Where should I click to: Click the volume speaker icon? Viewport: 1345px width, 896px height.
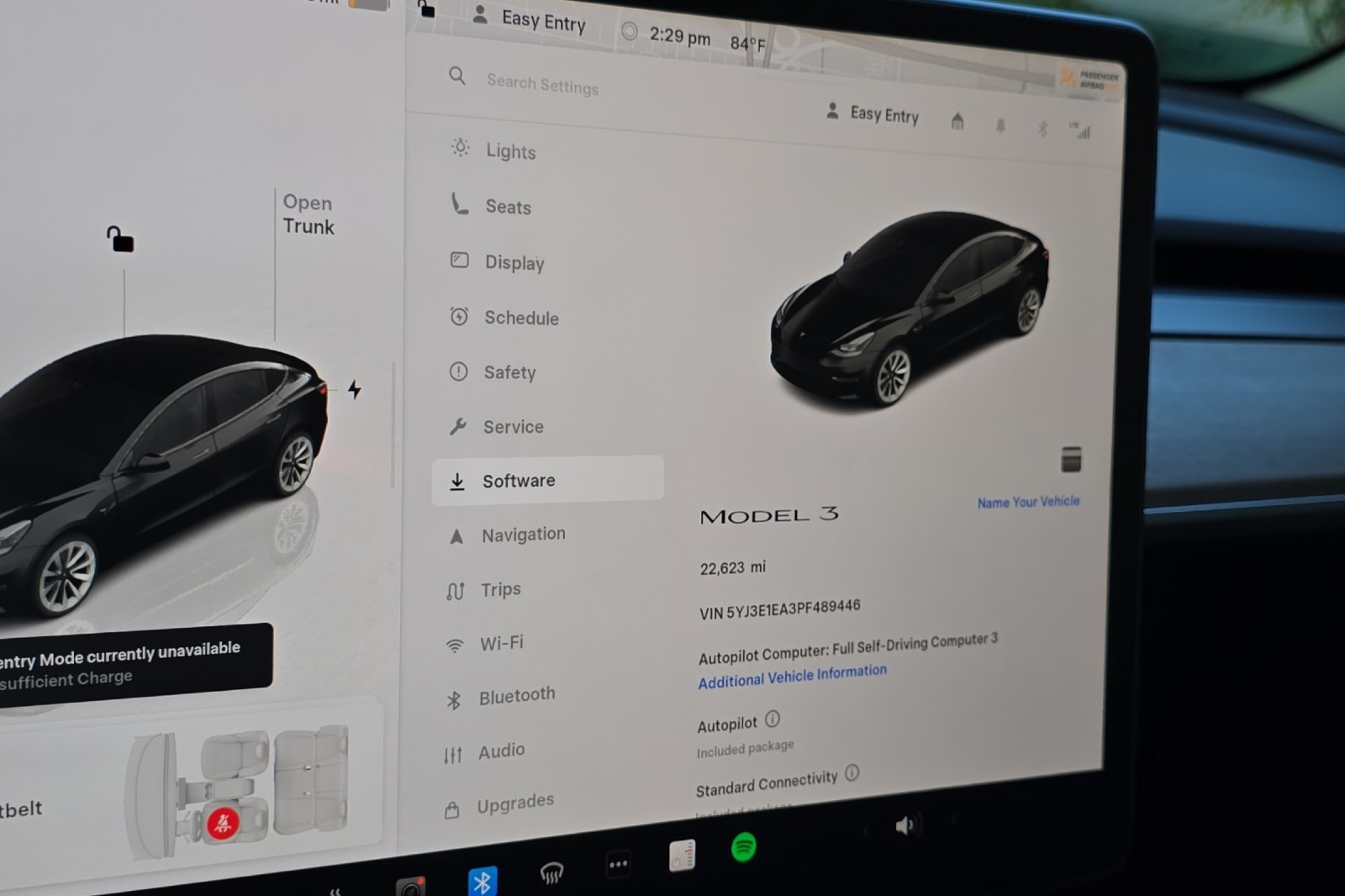[905, 826]
